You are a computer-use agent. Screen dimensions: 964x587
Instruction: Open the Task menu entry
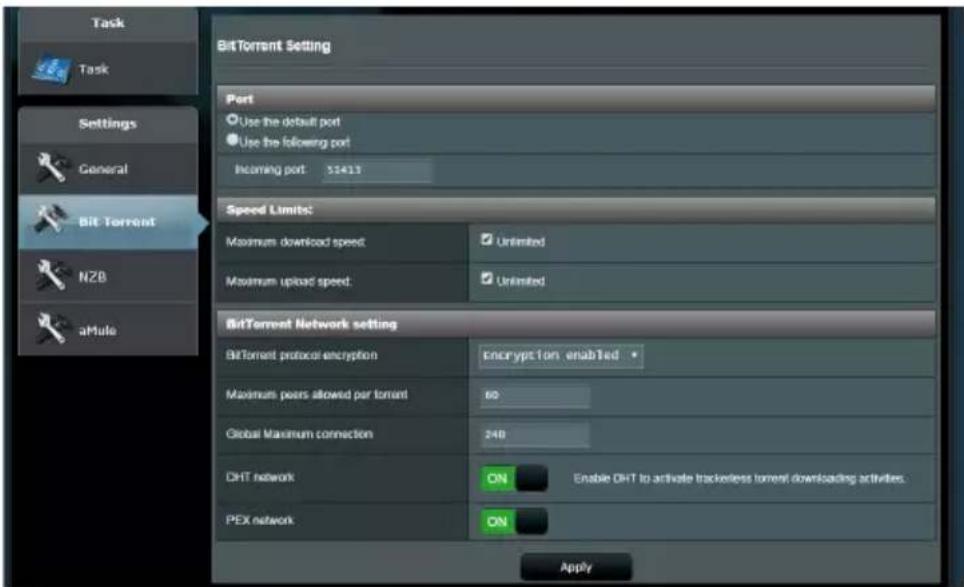108,69
